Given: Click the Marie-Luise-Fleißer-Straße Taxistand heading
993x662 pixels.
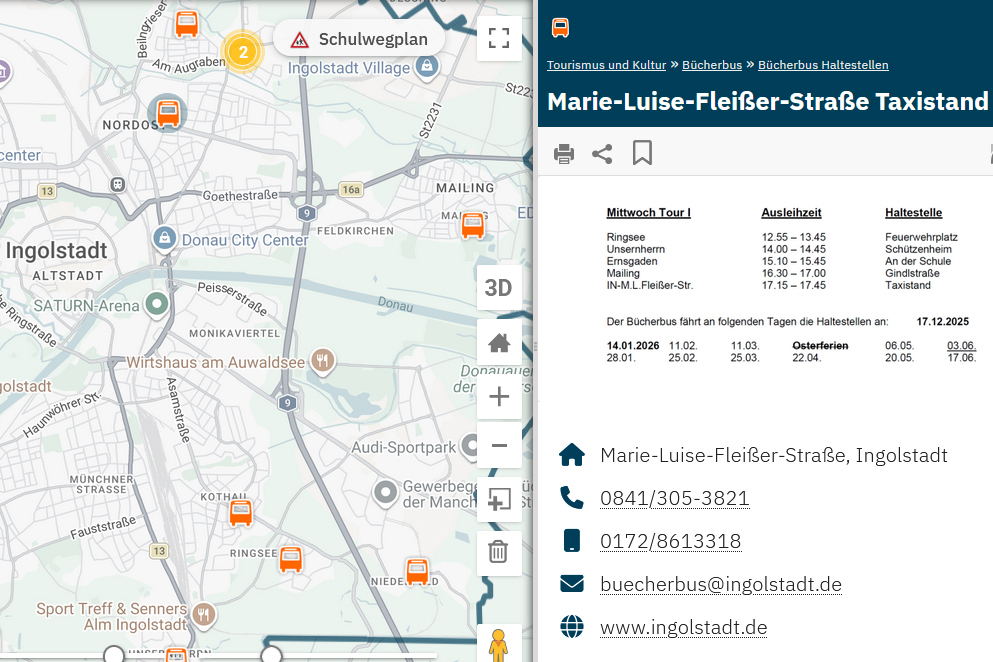Looking at the screenshot, I should click(x=767, y=101).
